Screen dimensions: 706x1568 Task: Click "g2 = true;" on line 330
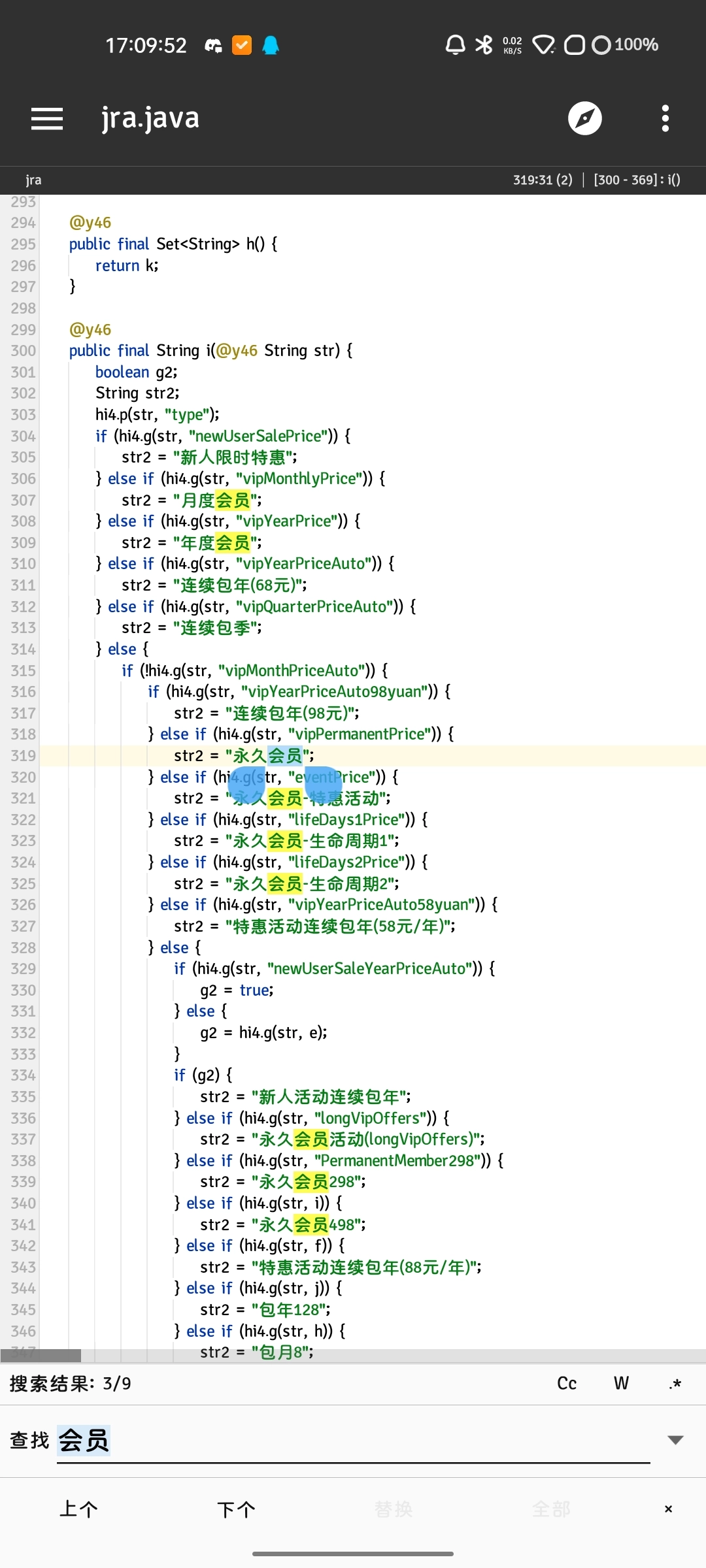(x=237, y=990)
